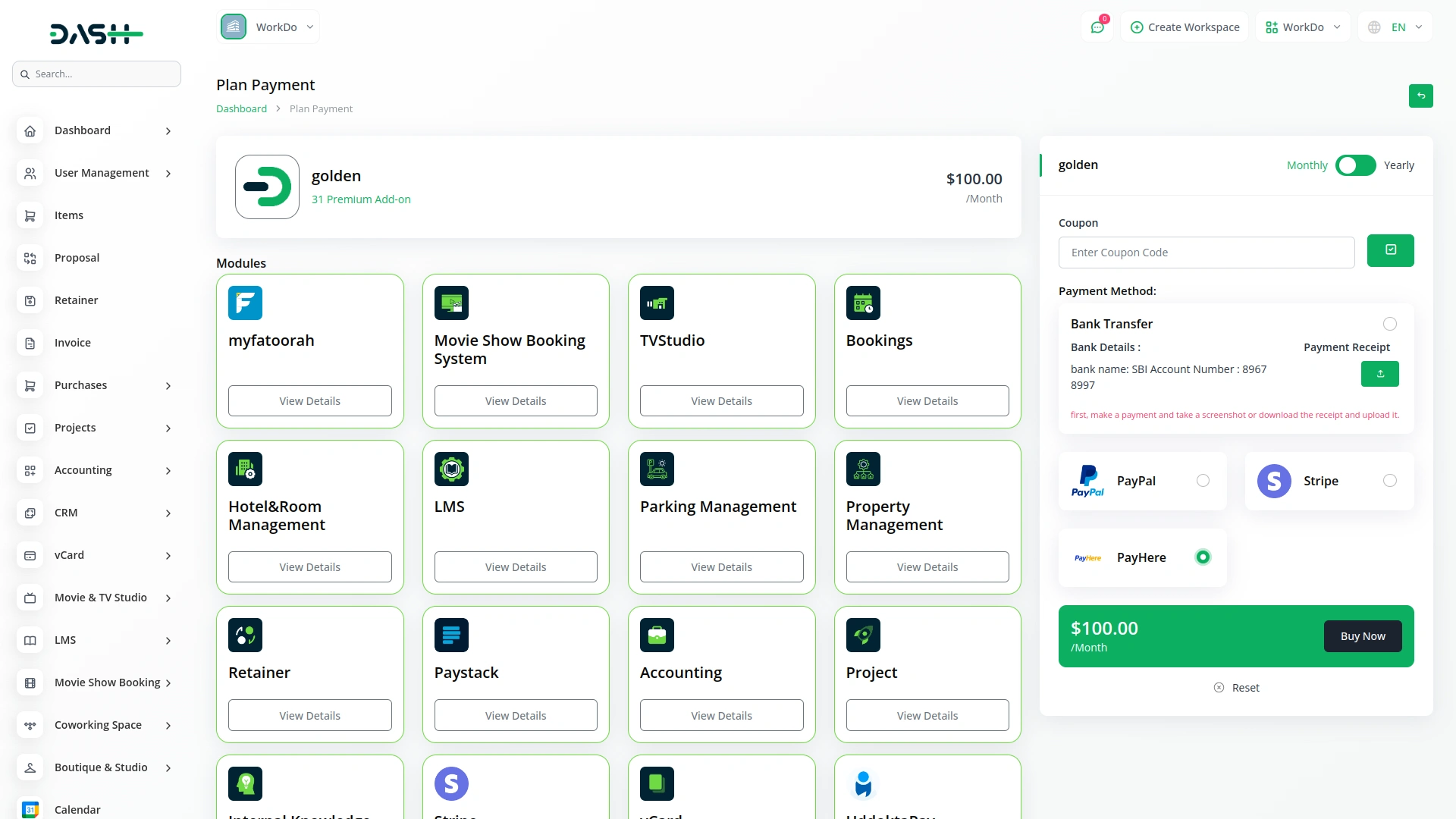This screenshot has width=1456, height=819.
Task: Click the chat messages icon in header
Action: [x=1097, y=27]
